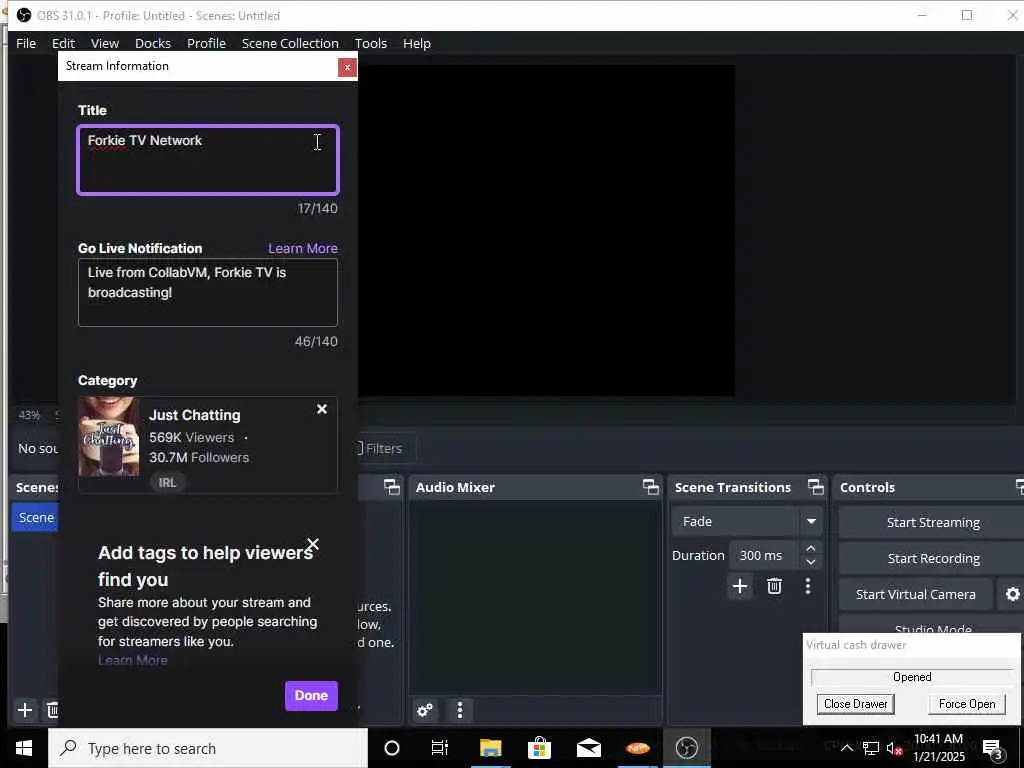Click Close Drawer in Virtual cash drawer
The height and width of the screenshot is (768, 1024).
click(x=856, y=704)
